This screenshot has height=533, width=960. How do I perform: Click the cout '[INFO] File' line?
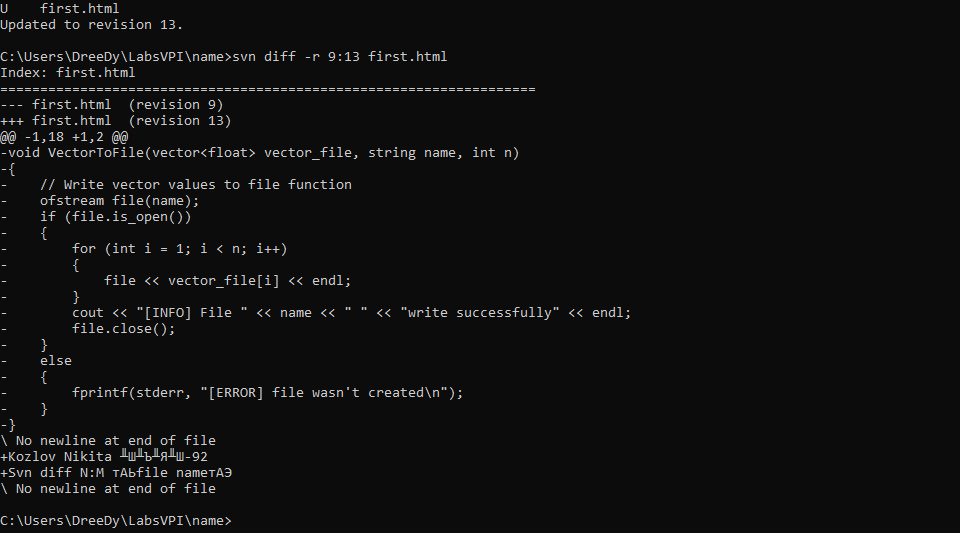pos(351,313)
